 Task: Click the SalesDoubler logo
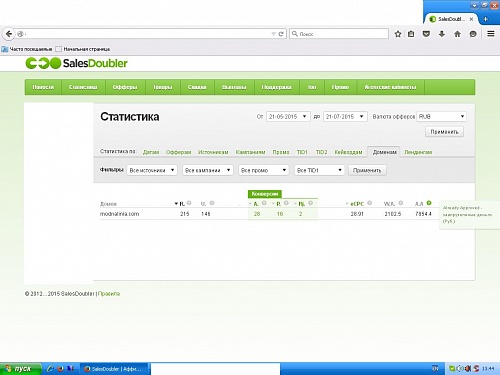pyautogui.click(x=77, y=63)
